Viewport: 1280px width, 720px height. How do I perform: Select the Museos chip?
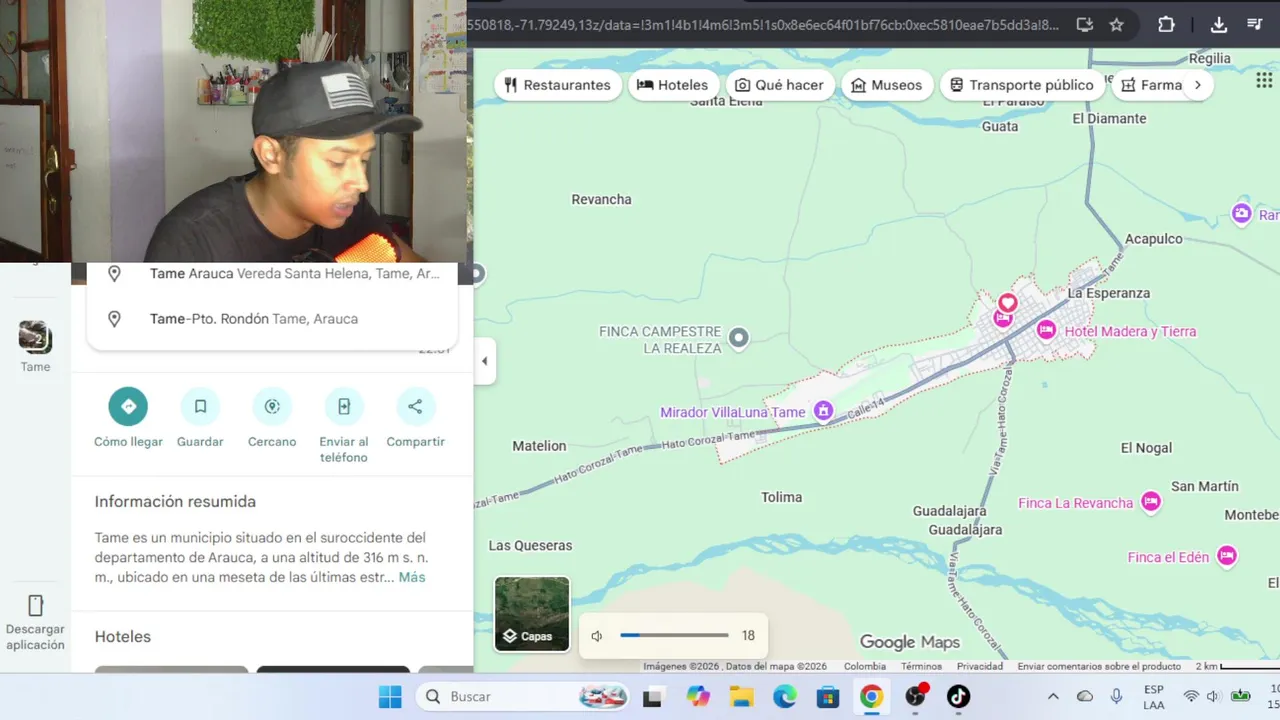tap(887, 85)
